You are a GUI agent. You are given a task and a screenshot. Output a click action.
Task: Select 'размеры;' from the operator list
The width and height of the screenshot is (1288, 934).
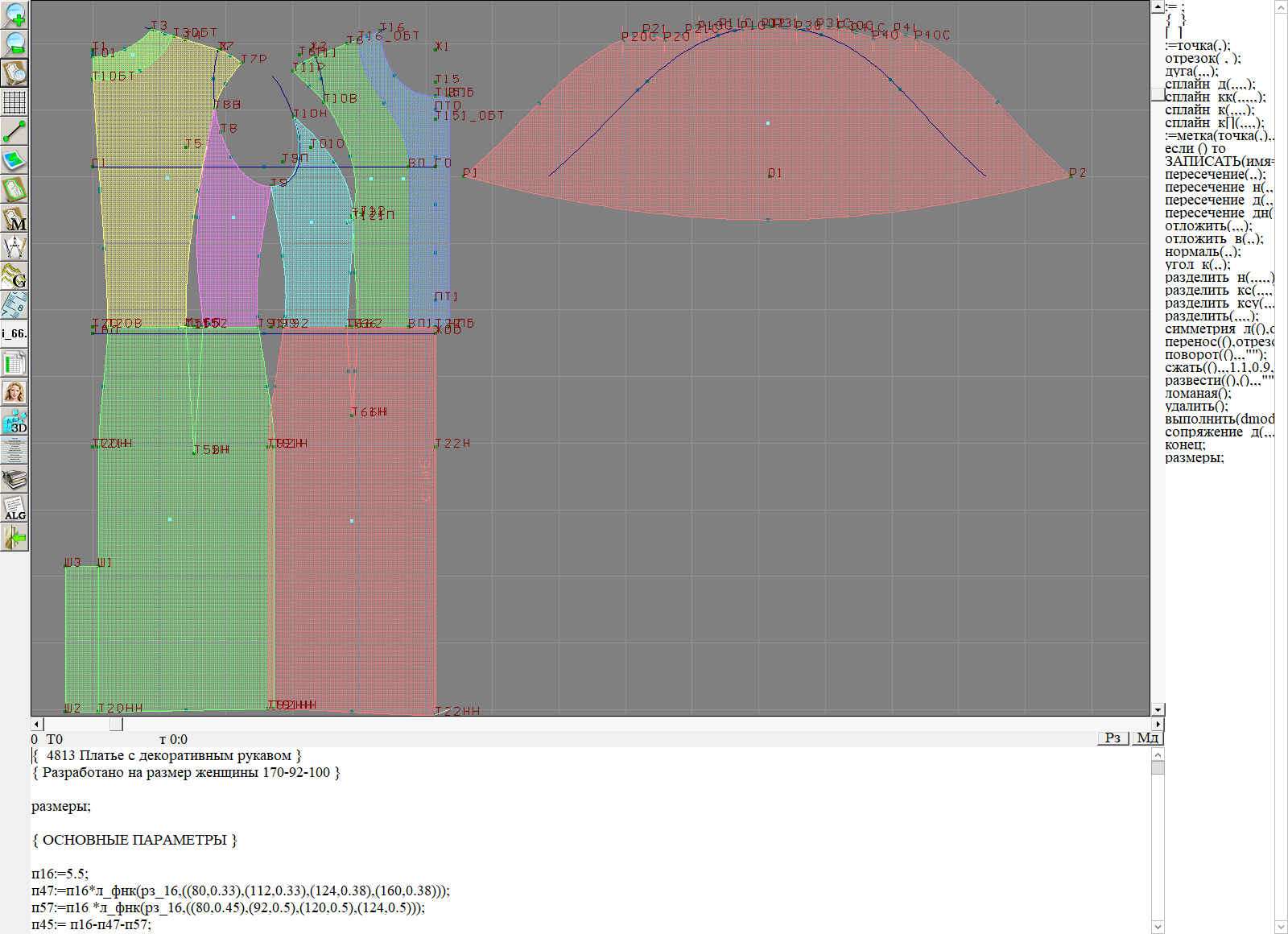1194,458
